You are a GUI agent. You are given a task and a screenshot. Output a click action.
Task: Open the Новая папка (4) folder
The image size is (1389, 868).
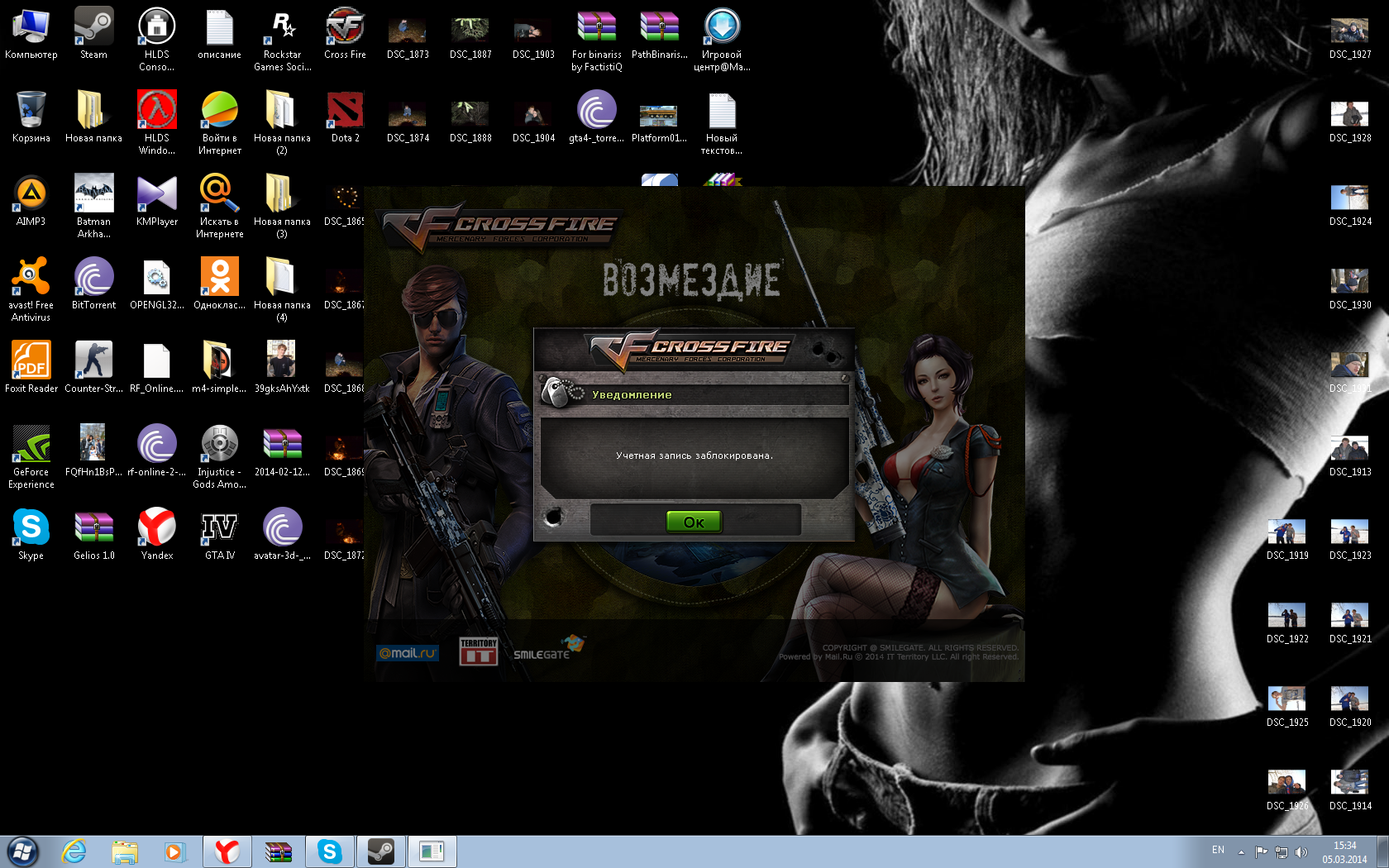[282, 290]
